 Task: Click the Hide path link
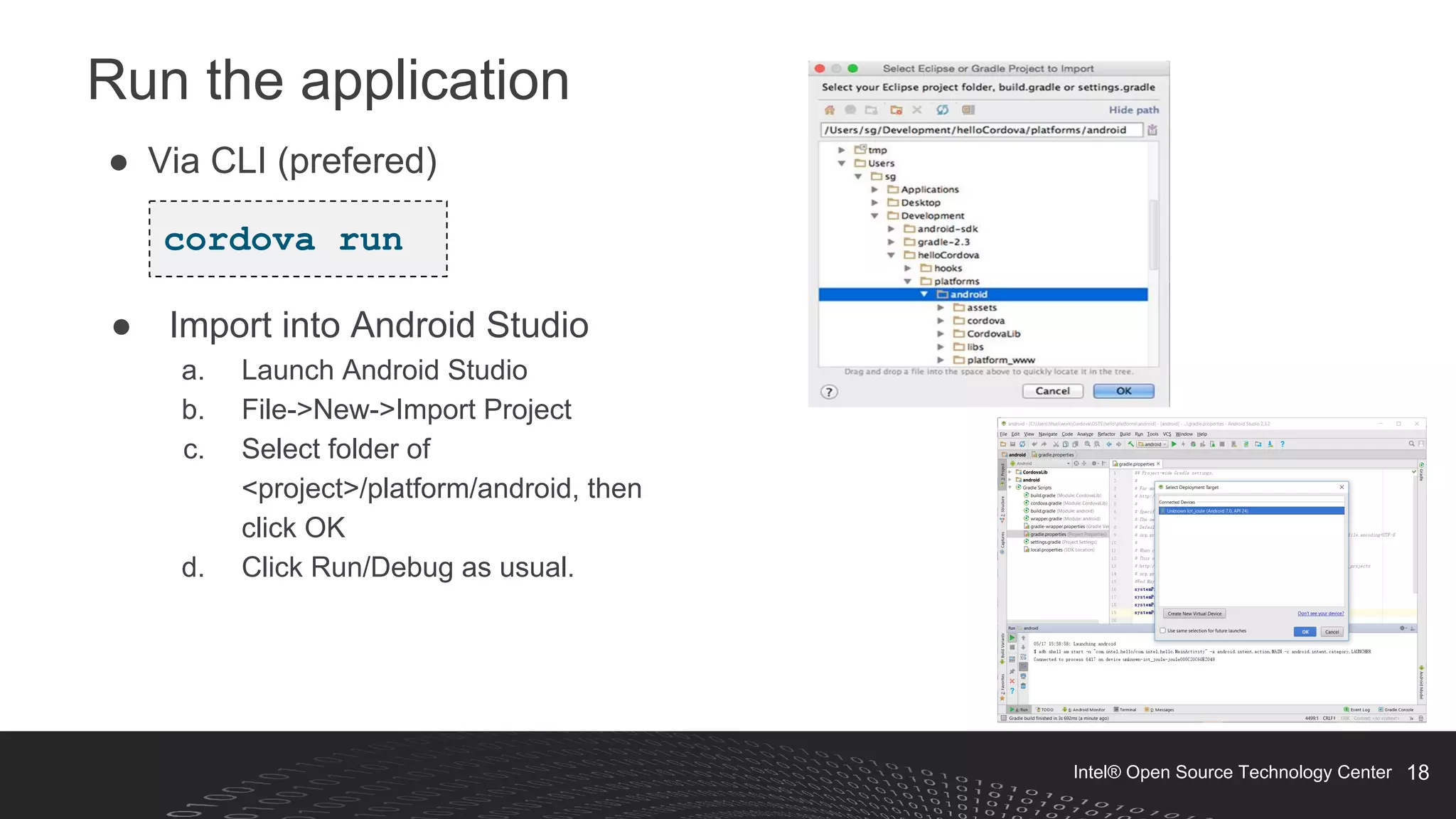pos(1133,109)
